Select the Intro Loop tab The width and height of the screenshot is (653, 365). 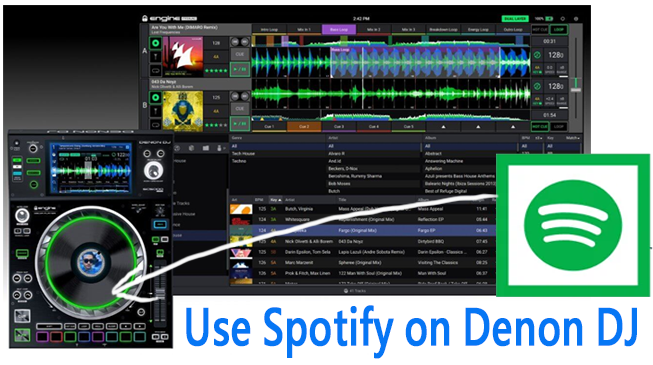click(269, 30)
